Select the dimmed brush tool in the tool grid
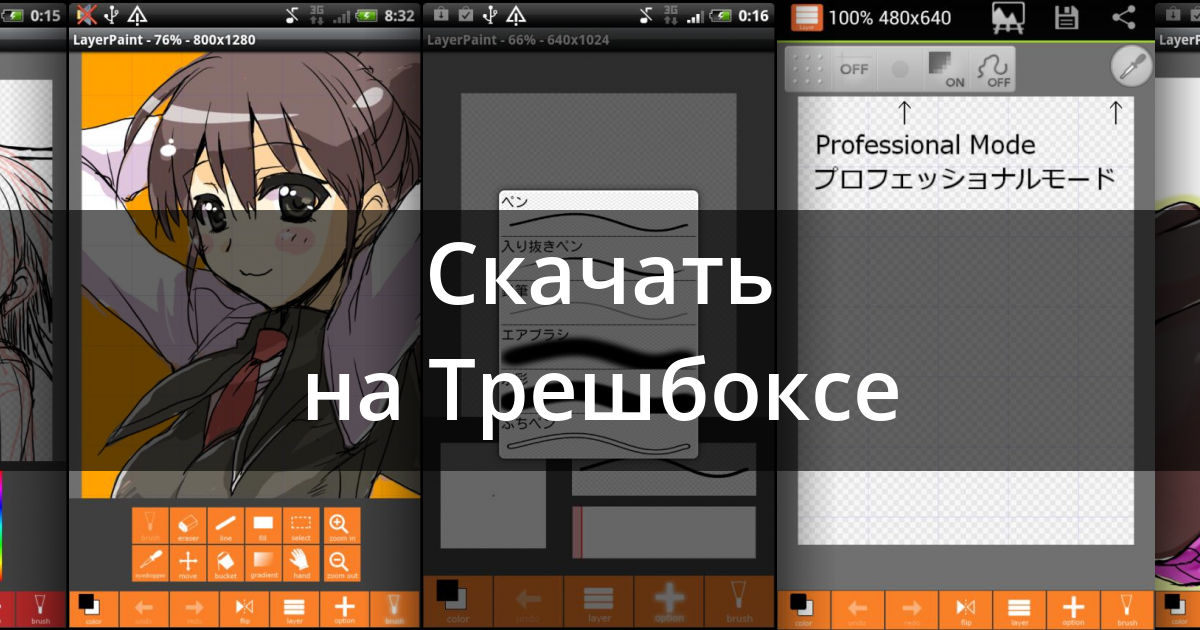This screenshot has width=1200, height=630. [150, 526]
